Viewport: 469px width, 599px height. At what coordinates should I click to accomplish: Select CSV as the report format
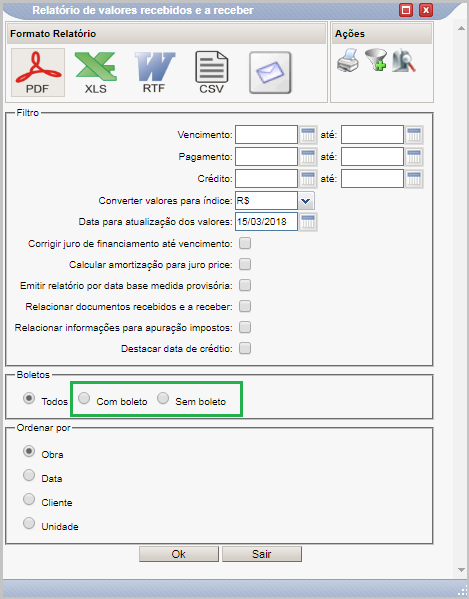coord(212,73)
